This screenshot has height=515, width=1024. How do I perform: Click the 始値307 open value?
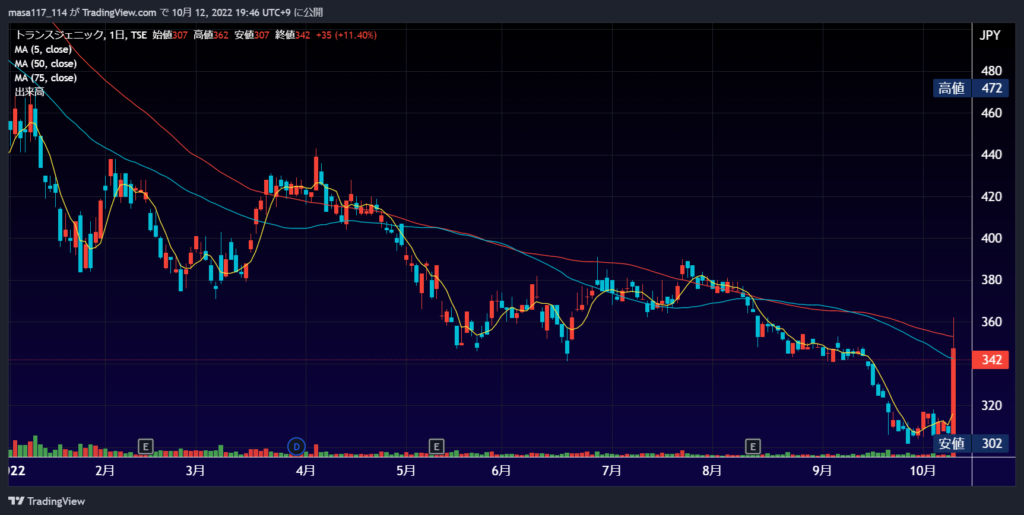(169, 35)
